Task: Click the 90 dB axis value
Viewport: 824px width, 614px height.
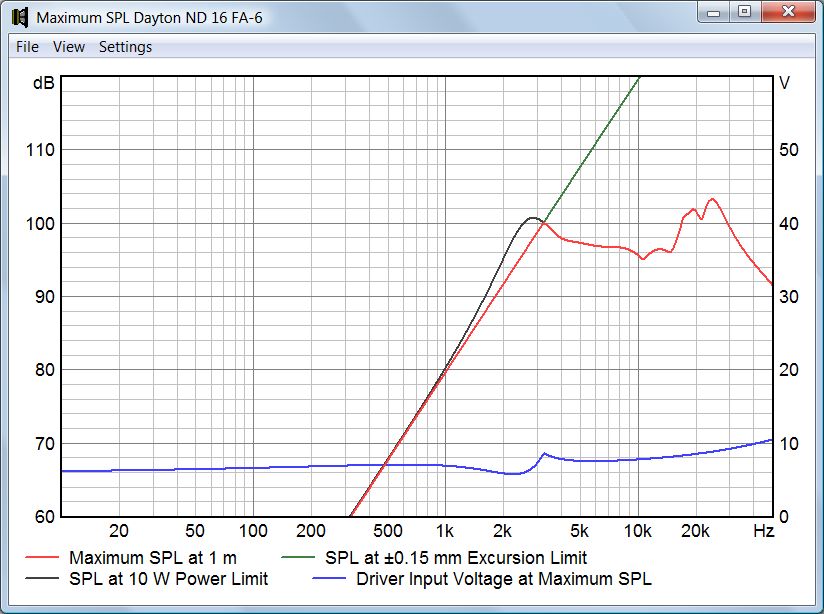Action: coord(45,297)
